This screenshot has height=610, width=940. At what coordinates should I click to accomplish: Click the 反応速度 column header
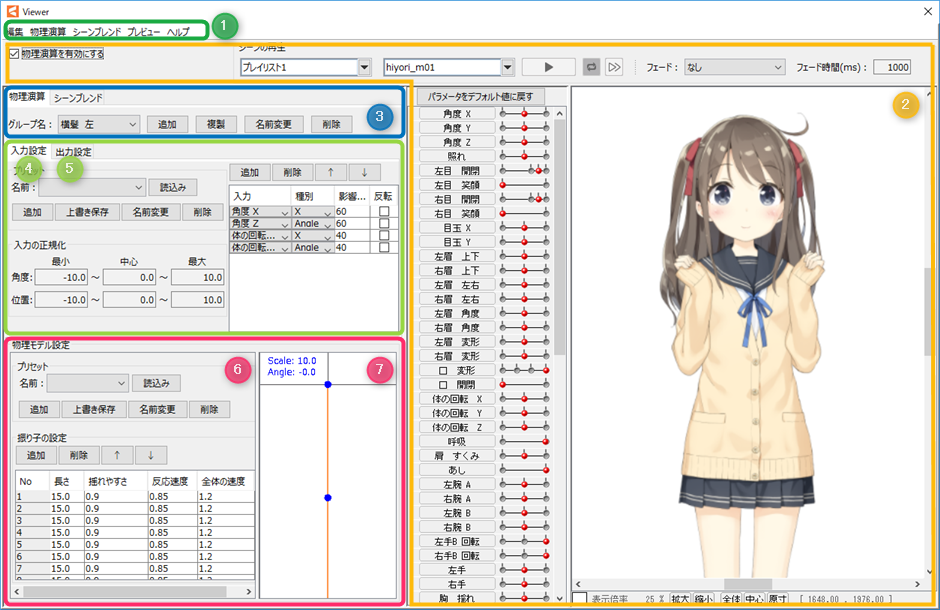(173, 481)
